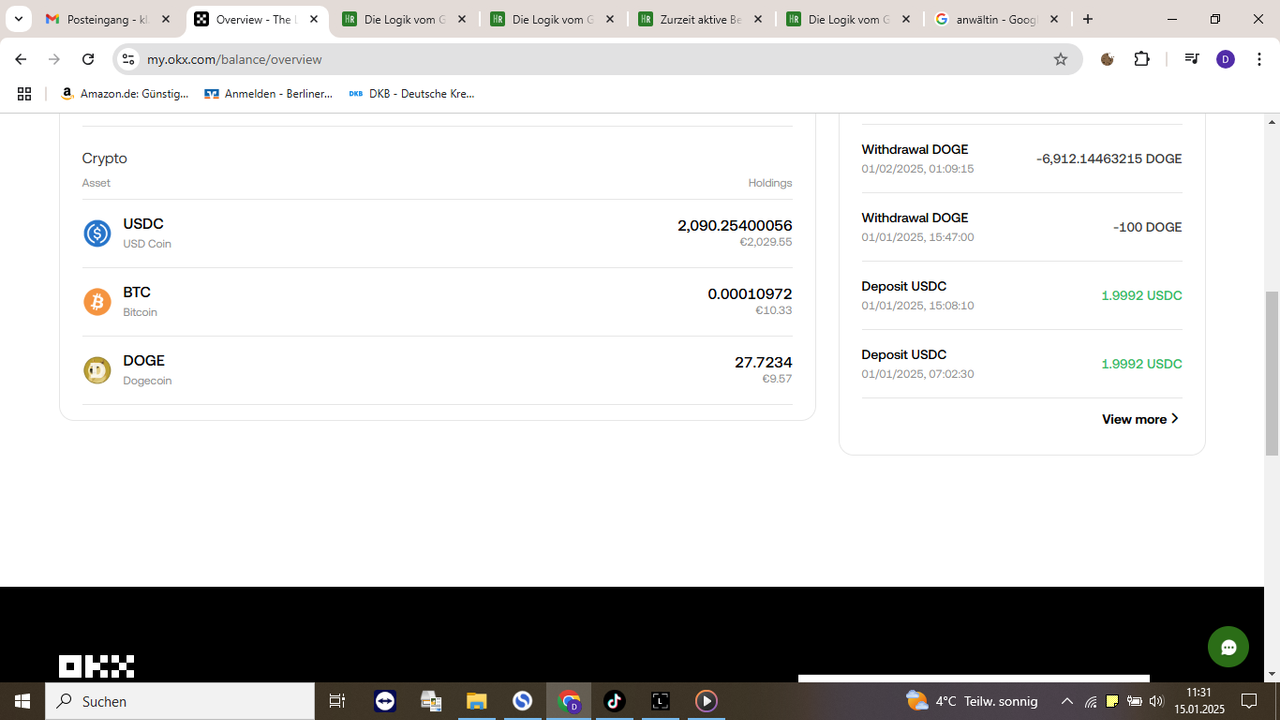Open the Chrome profile avatar D

[x=1226, y=59]
